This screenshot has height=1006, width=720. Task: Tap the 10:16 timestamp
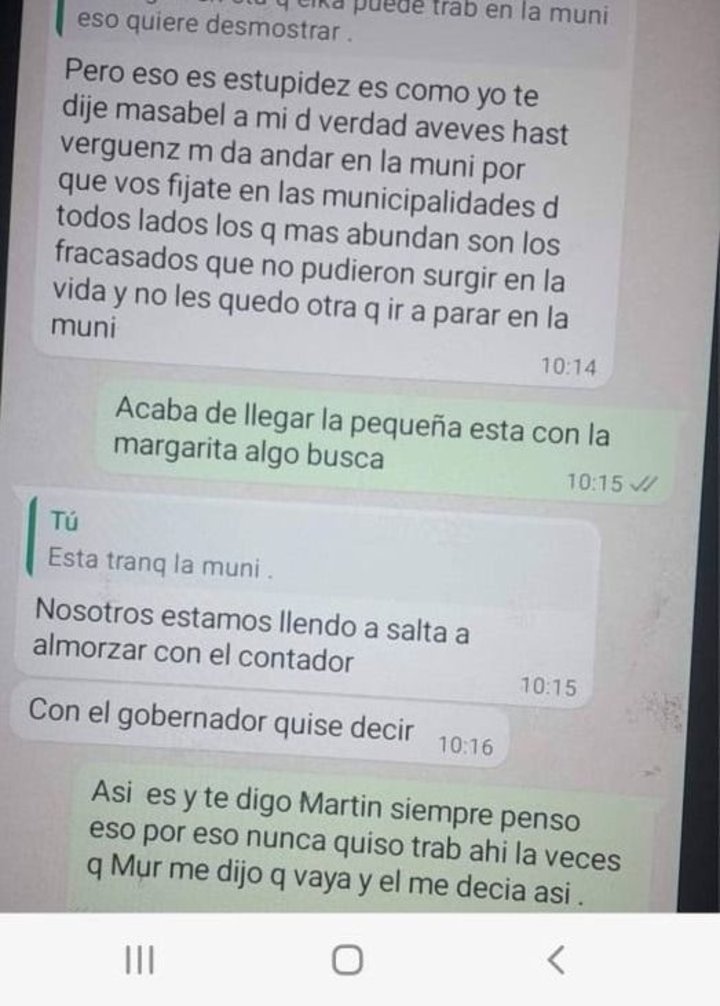tap(465, 746)
